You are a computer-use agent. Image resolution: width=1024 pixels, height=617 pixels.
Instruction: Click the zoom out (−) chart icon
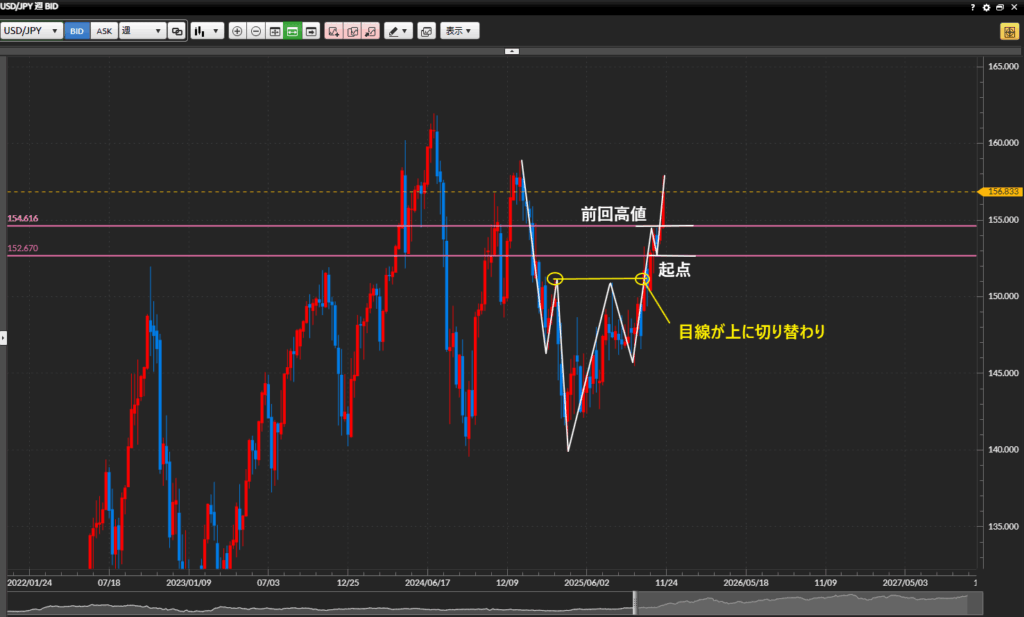(x=256, y=31)
